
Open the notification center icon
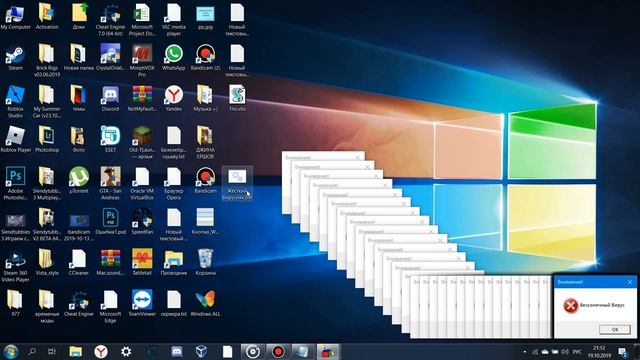pyautogui.click(x=623, y=352)
